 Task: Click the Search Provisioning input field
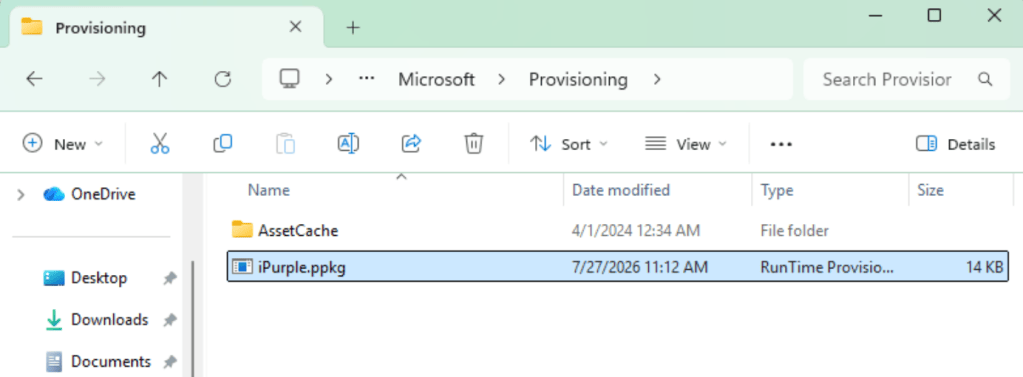(x=906, y=80)
